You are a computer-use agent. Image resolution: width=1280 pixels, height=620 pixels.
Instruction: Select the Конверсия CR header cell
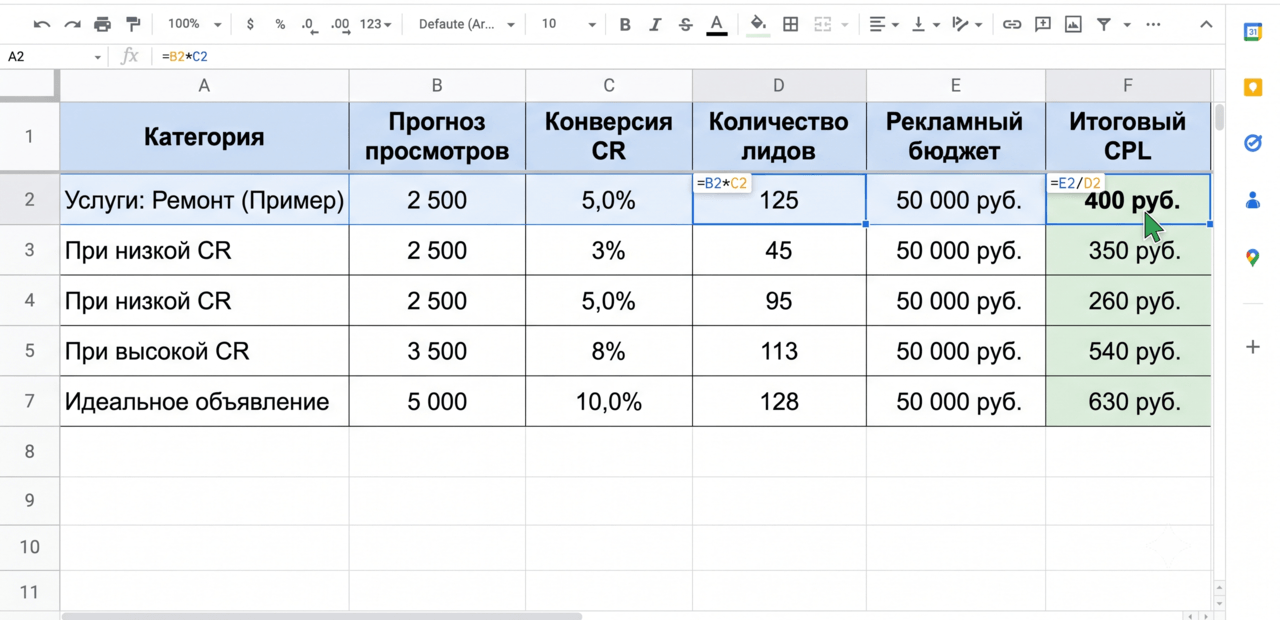pos(609,137)
